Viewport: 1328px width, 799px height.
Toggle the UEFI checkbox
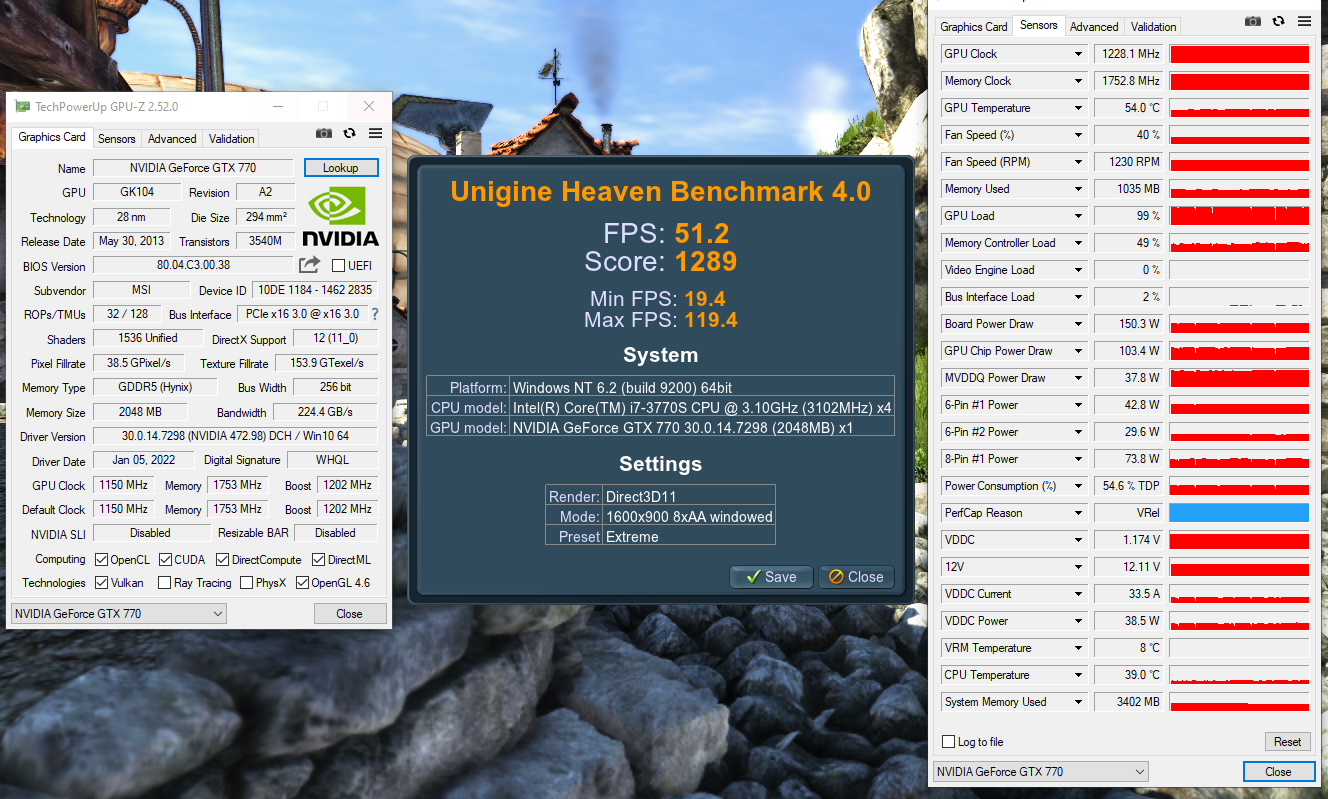point(338,266)
